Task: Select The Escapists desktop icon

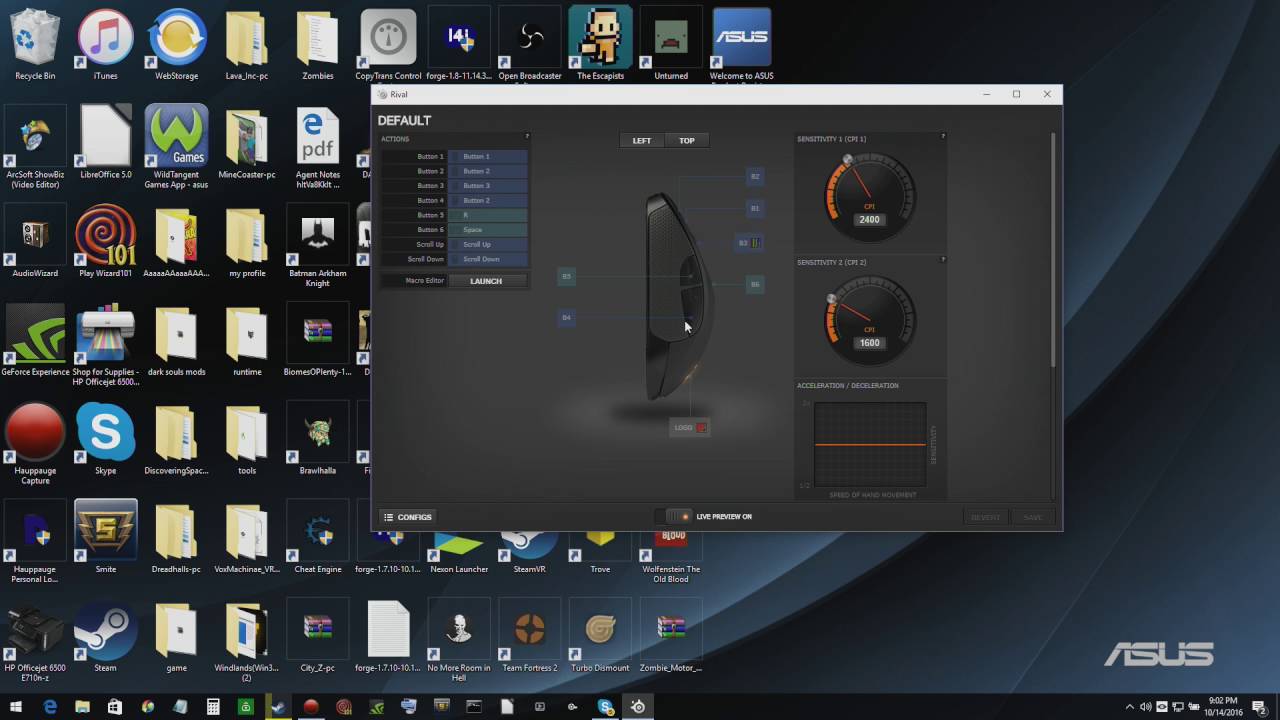Action: [600, 44]
